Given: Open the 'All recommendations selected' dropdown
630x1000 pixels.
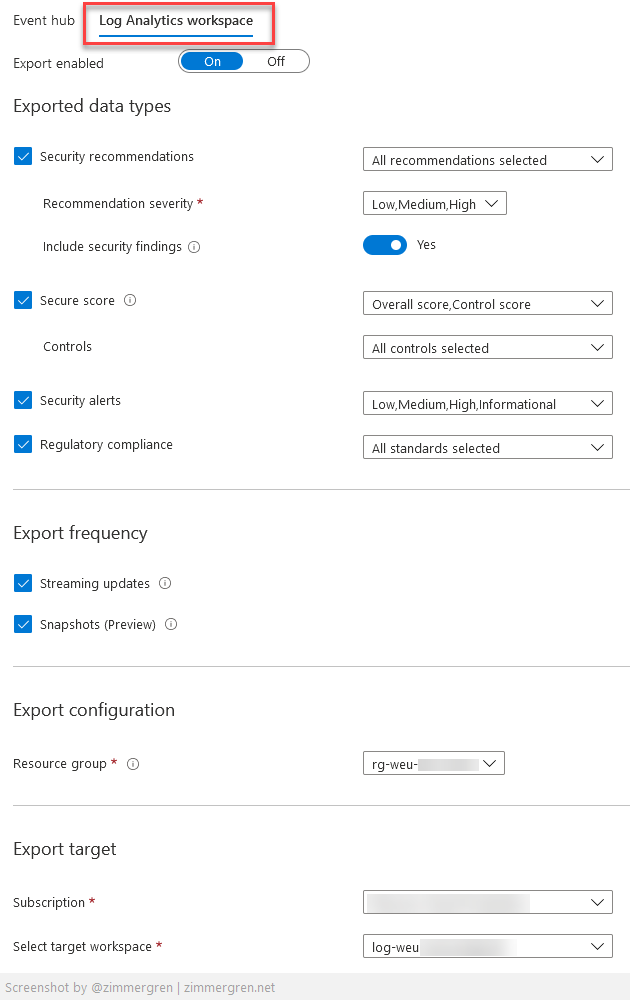Looking at the screenshot, I should [x=487, y=158].
